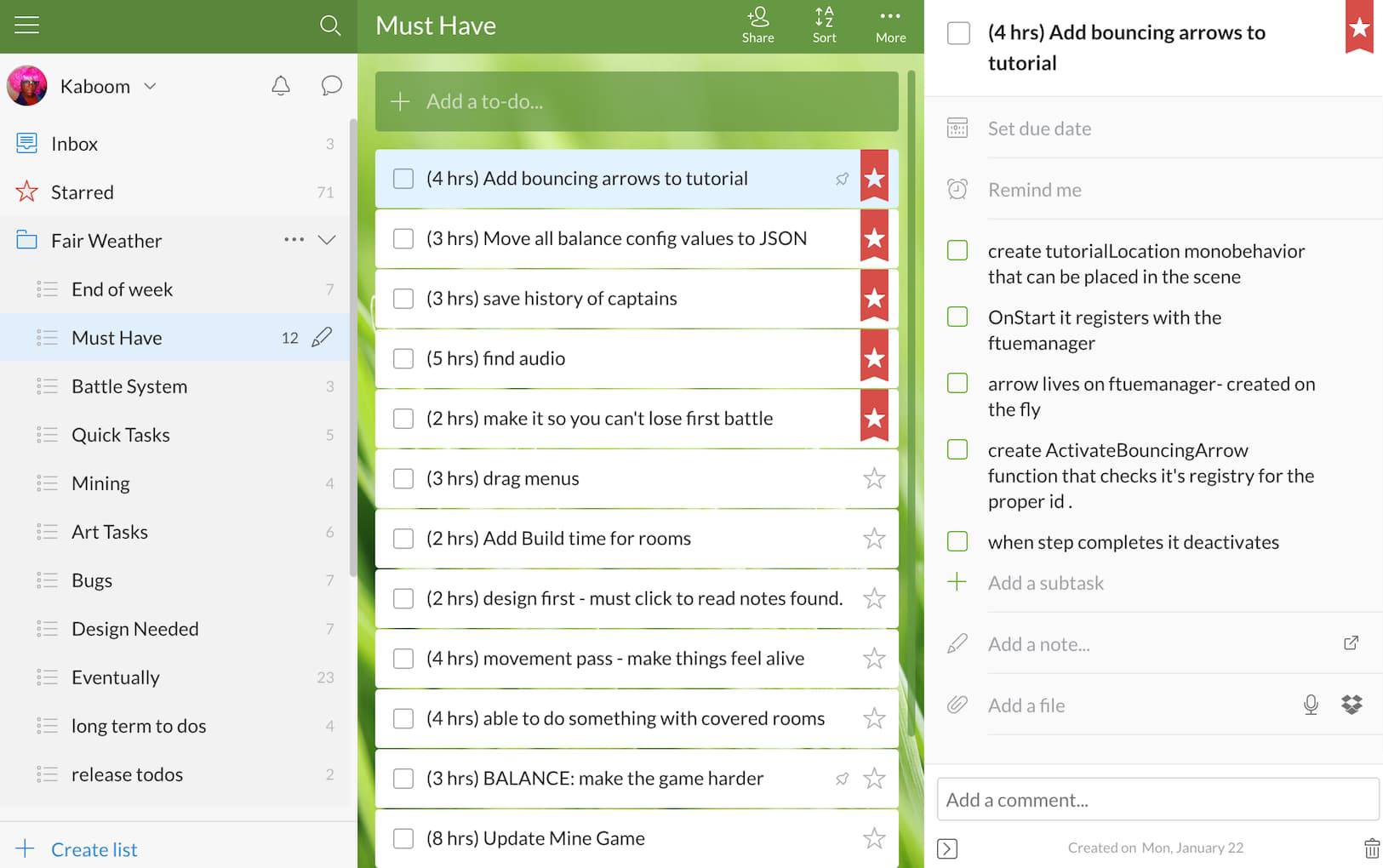Click the Share list icon

pyautogui.click(x=757, y=25)
